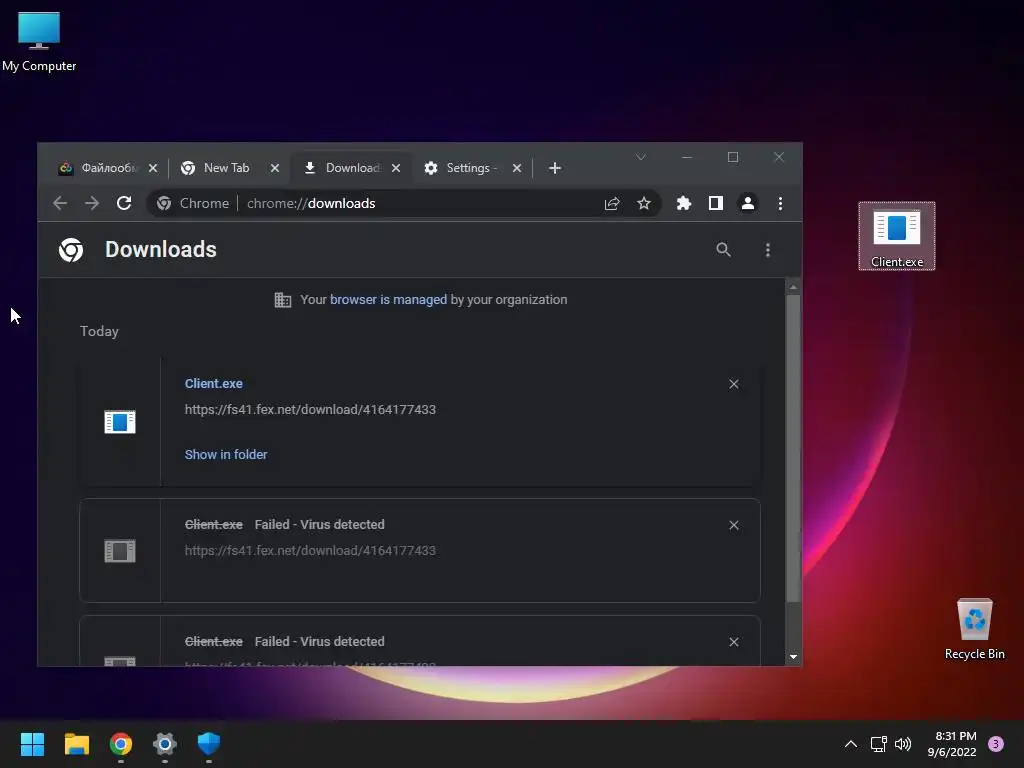The height and width of the screenshot is (768, 1024).
Task: Click the browser forward arrow
Action: click(x=92, y=203)
